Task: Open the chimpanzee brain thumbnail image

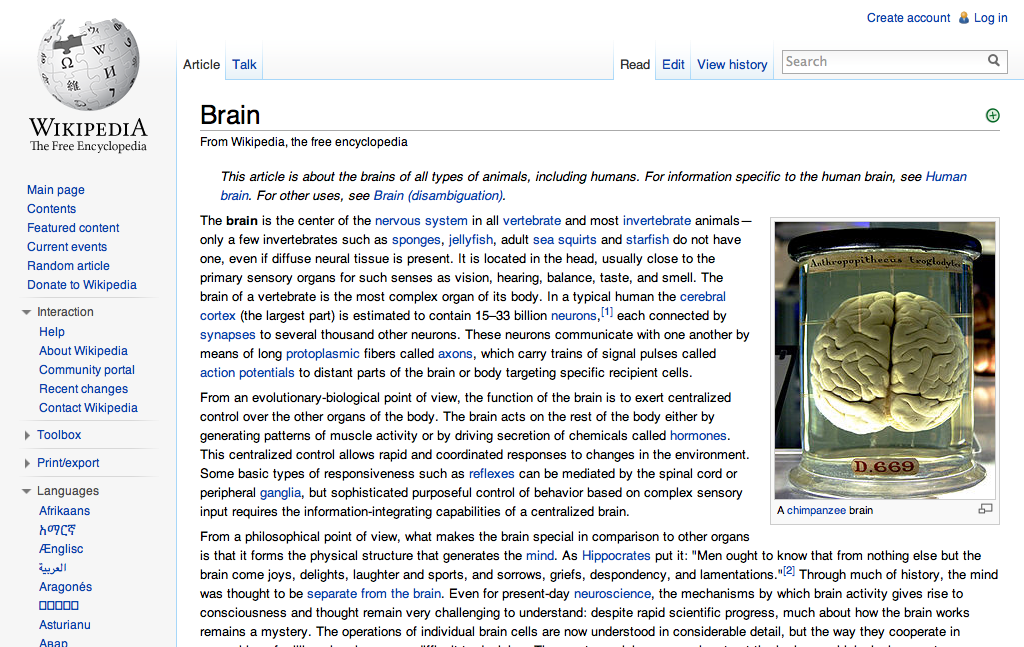Action: point(885,360)
